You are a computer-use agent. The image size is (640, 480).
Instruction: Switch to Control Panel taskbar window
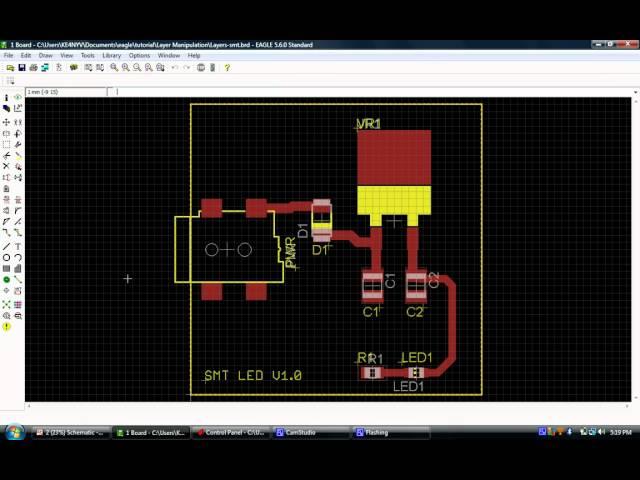(231, 432)
